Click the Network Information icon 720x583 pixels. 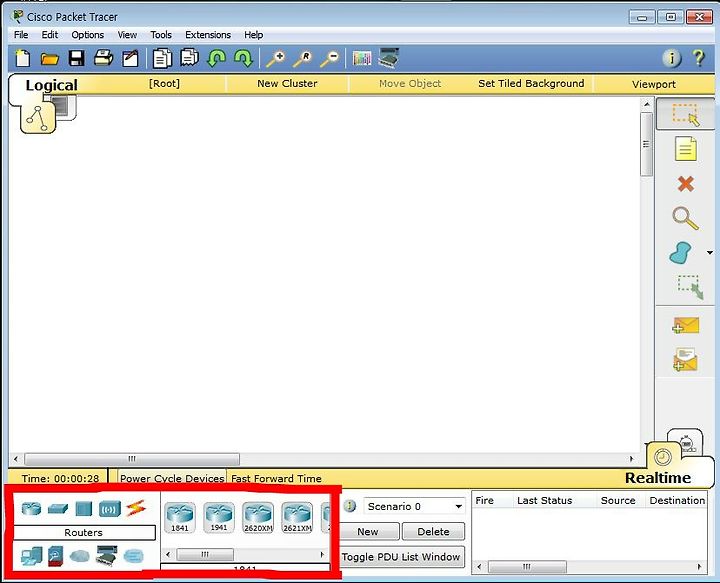tap(671, 58)
